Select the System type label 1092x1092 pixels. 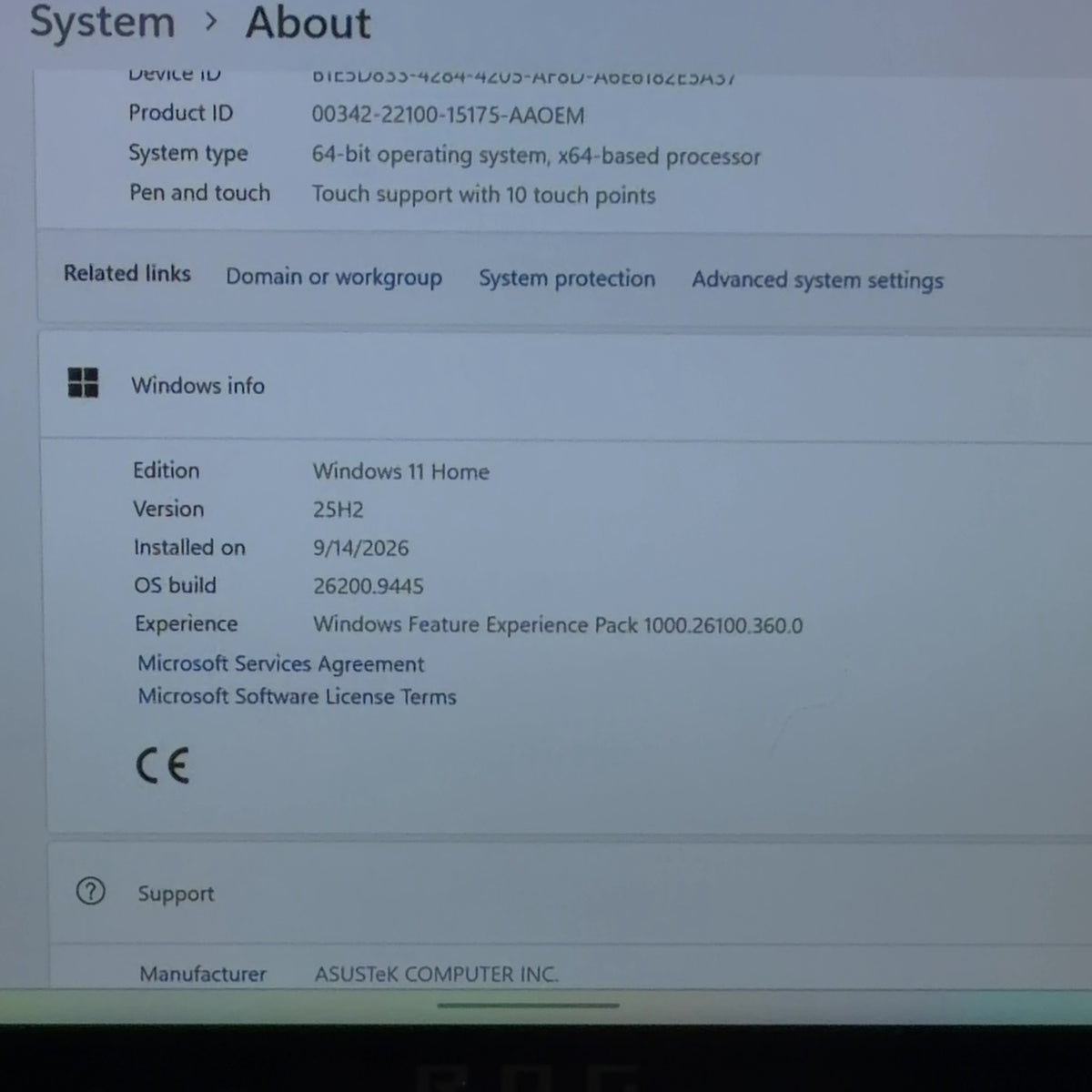pos(188,153)
